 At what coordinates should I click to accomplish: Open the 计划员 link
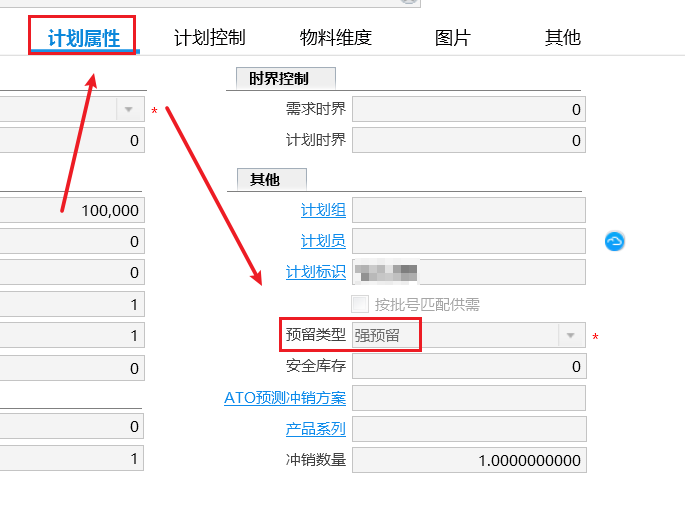(323, 241)
